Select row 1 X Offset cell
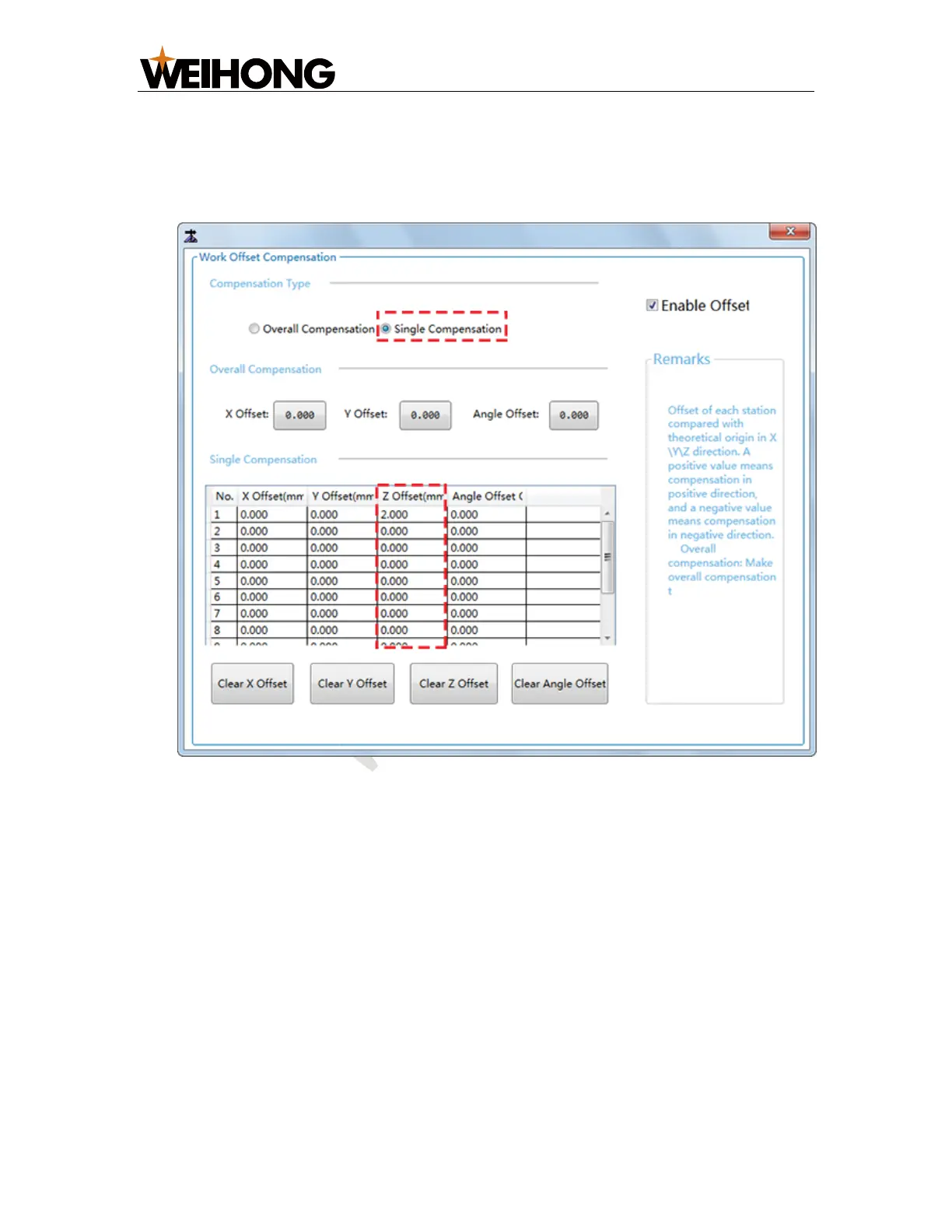This screenshot has width=952, height=1232. pos(272,514)
